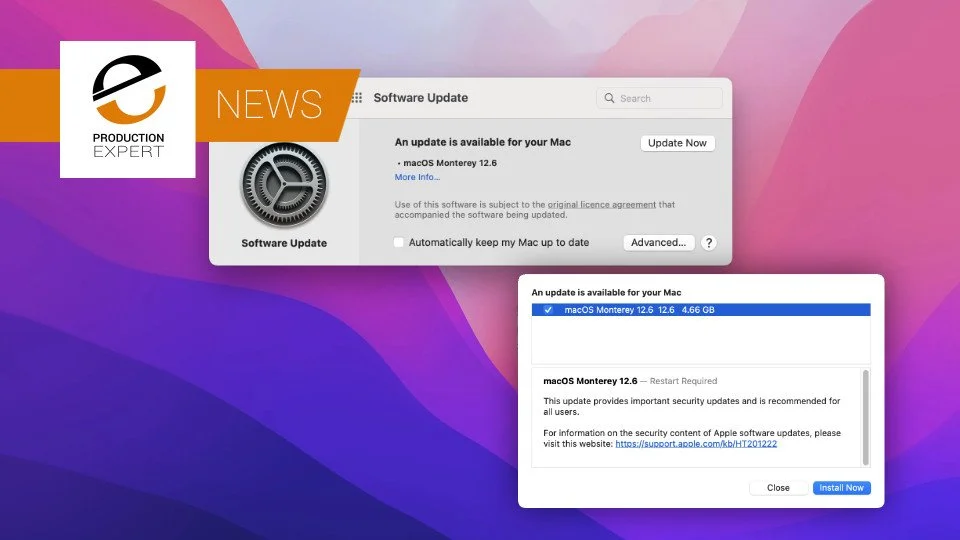Click the Install Now button
The width and height of the screenshot is (960, 540).
841,488
